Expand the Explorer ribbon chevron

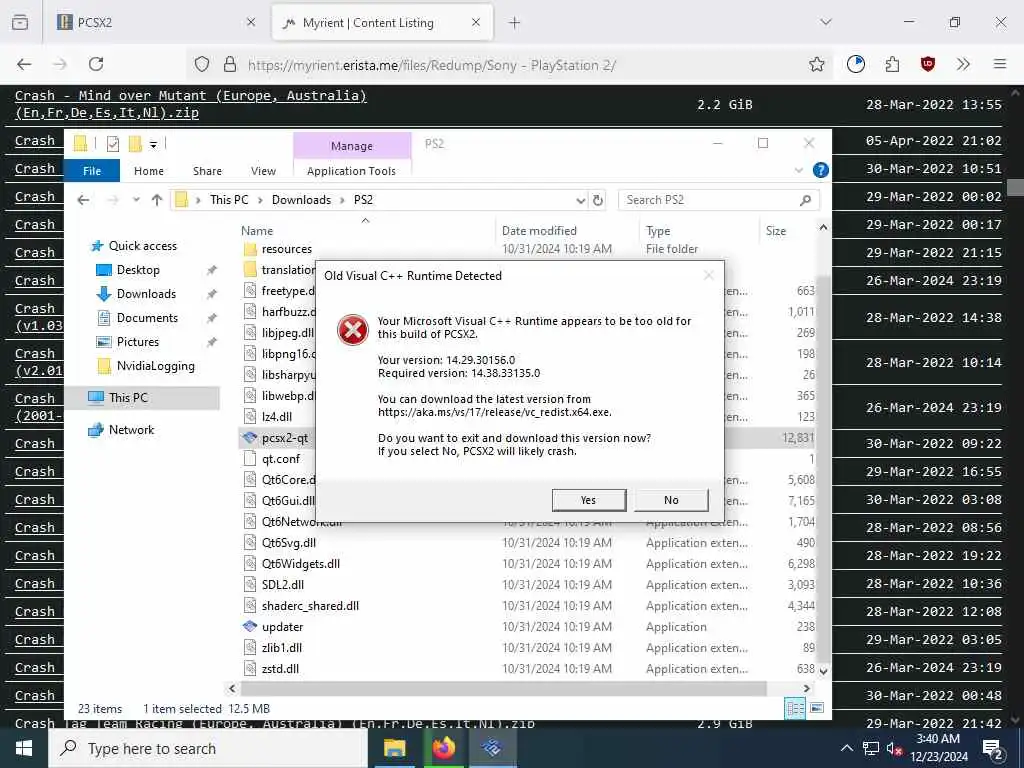798,170
